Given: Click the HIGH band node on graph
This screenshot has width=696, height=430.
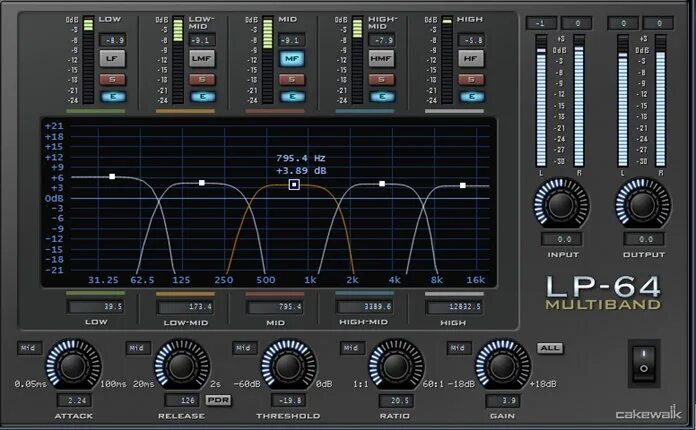Looking at the screenshot, I should point(463,185).
